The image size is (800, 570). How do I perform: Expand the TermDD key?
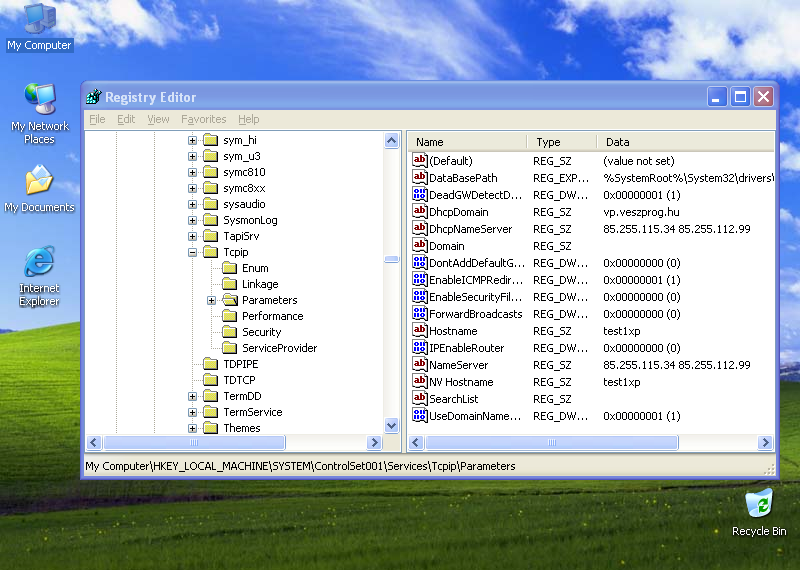[192, 396]
